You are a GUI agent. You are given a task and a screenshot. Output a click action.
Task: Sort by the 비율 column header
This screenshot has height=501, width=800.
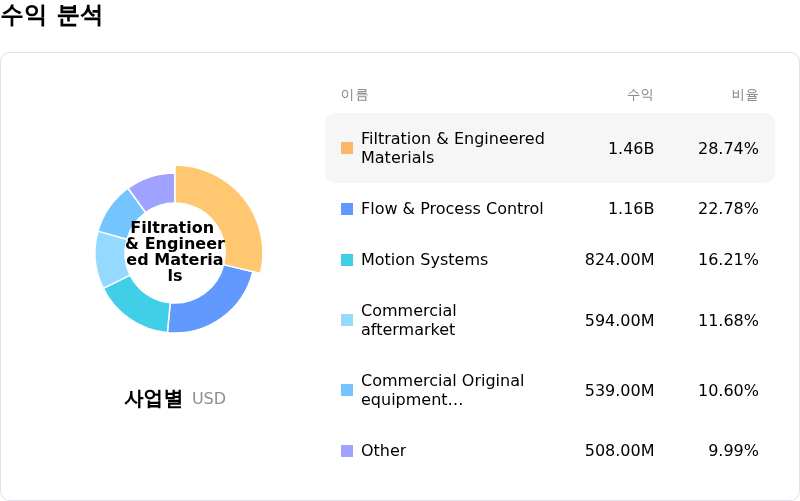point(744,95)
